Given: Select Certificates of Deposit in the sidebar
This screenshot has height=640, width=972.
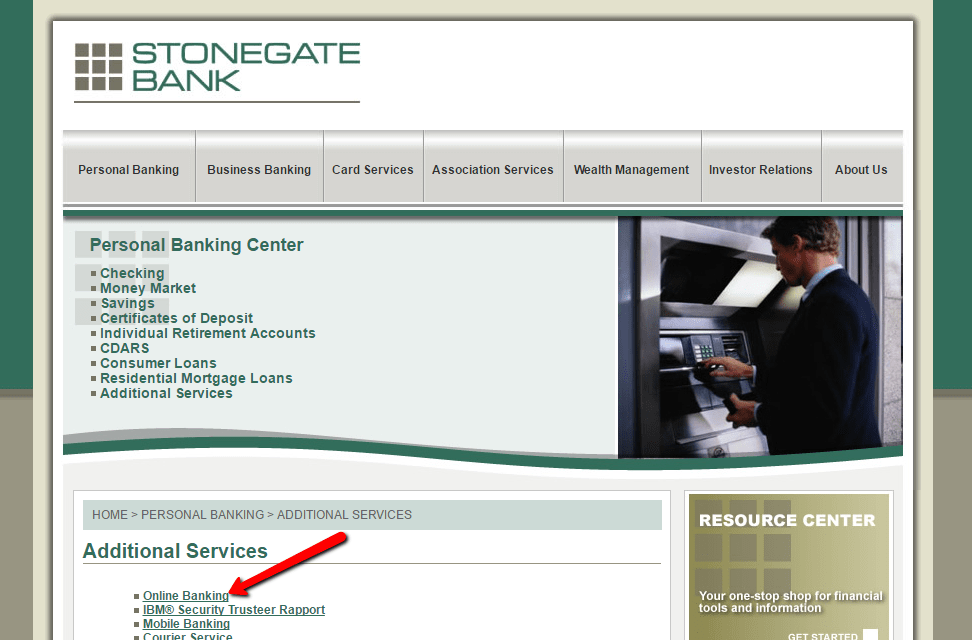Looking at the screenshot, I should coord(177,317).
